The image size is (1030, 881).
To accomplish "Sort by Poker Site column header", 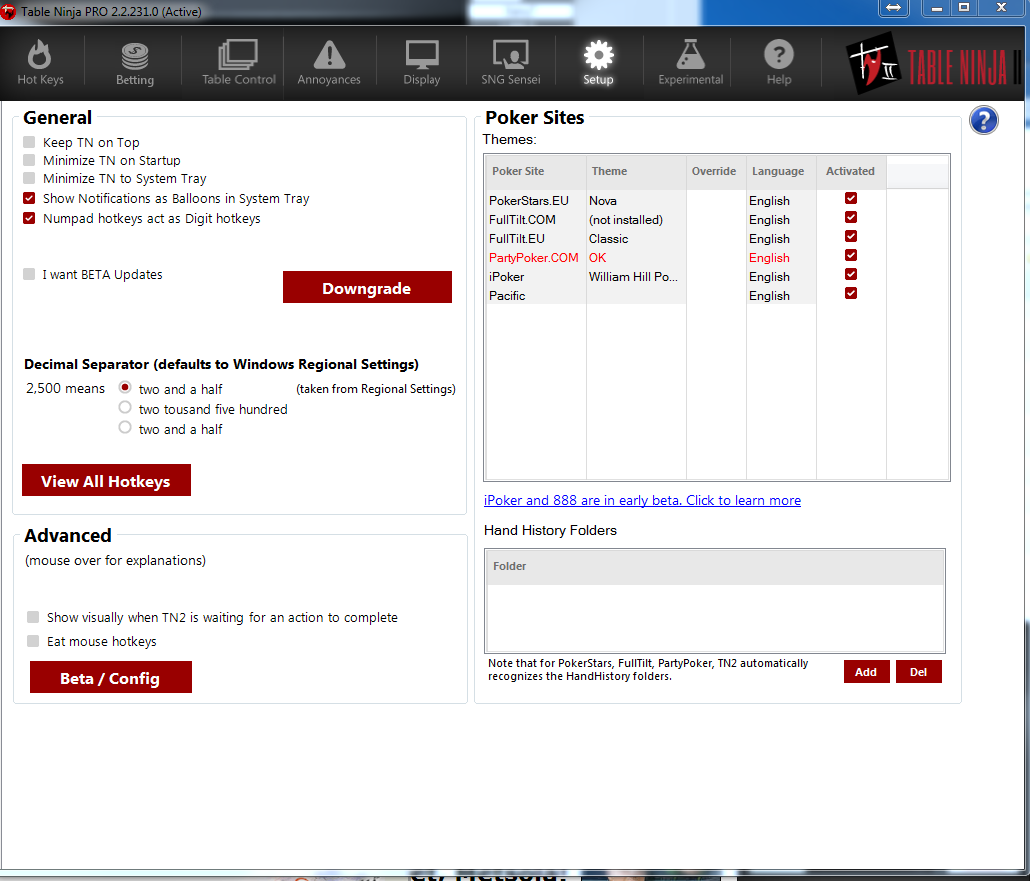I will 535,171.
